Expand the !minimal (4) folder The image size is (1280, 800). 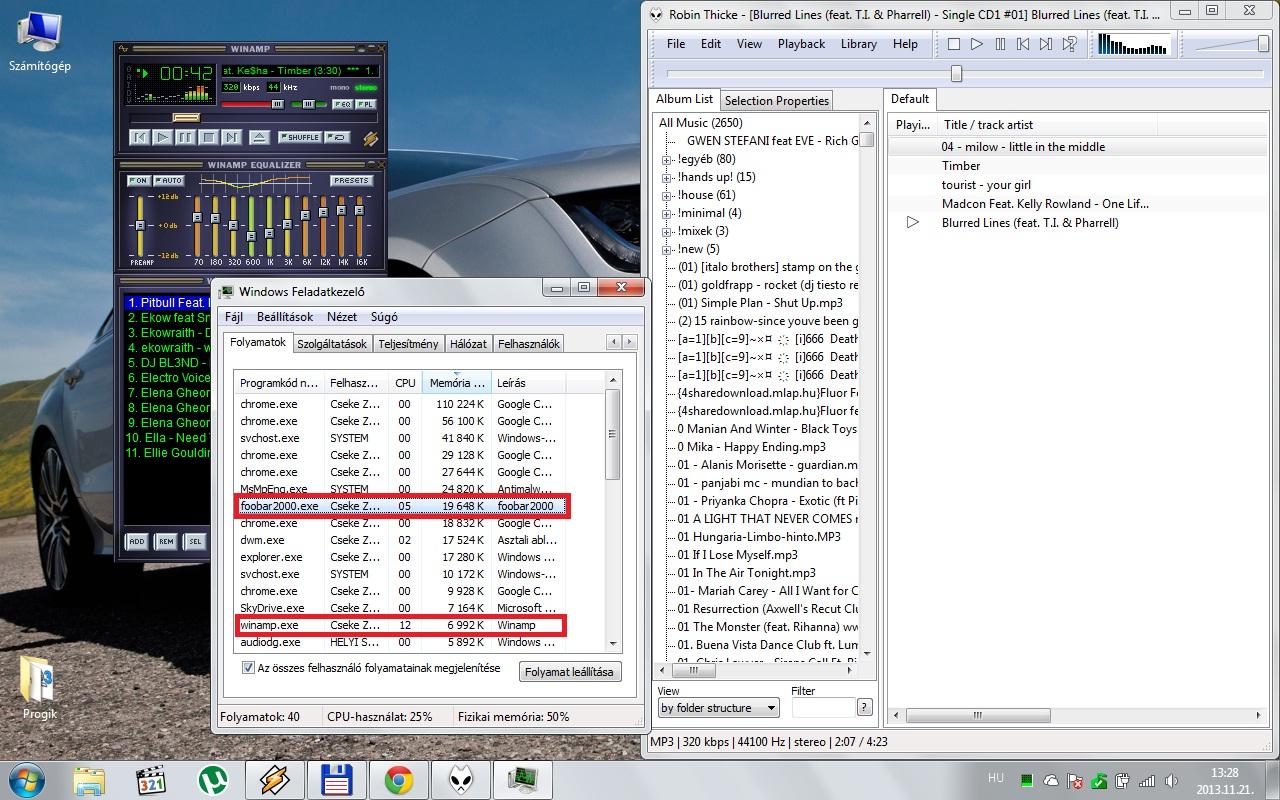(667, 213)
